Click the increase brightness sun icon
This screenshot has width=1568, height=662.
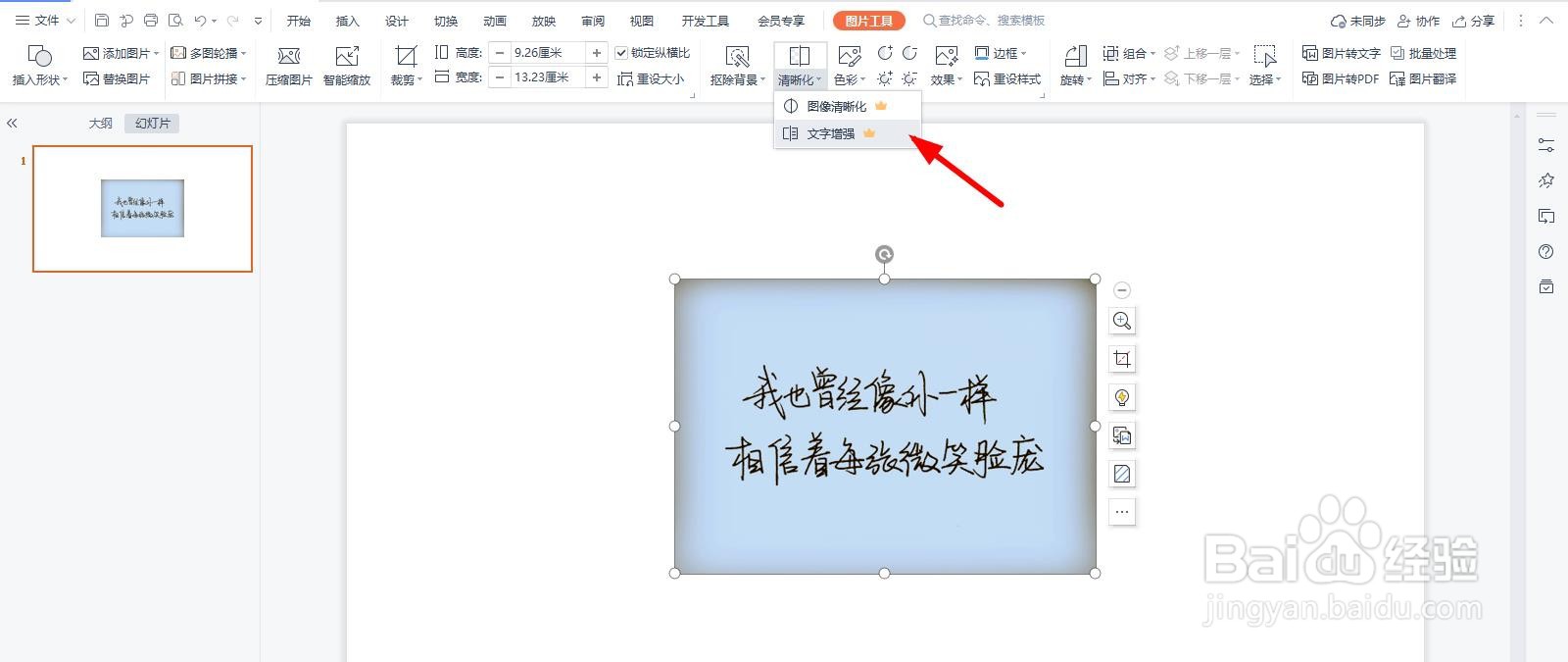tap(885, 78)
